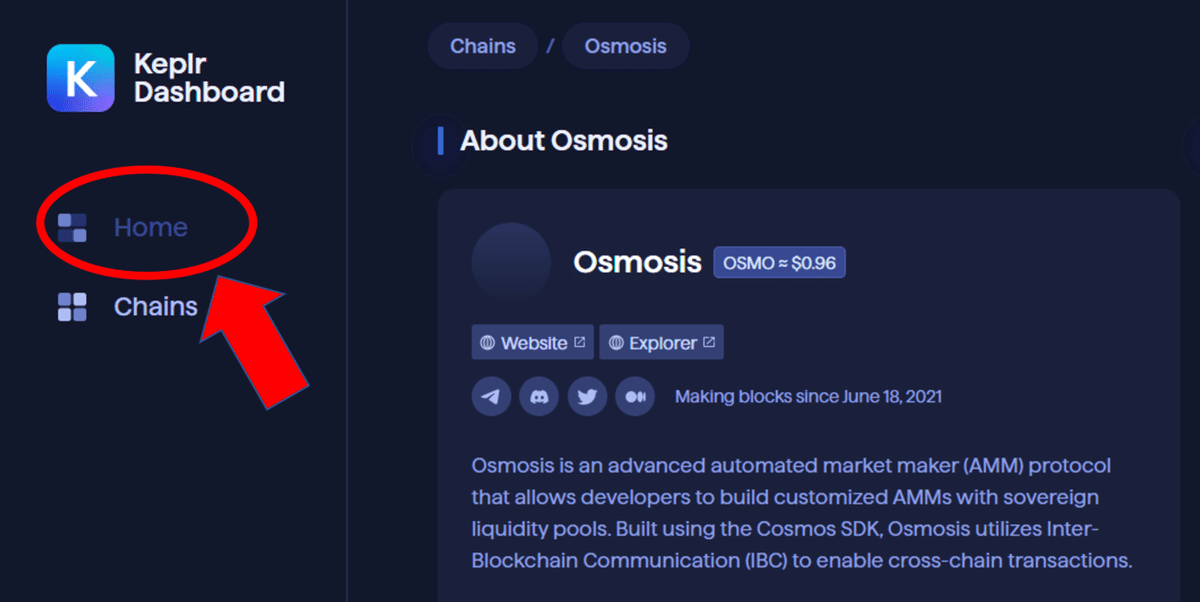Click the Keplr Dashboard title text
Viewport: 1200px width, 602px height.
(208, 79)
